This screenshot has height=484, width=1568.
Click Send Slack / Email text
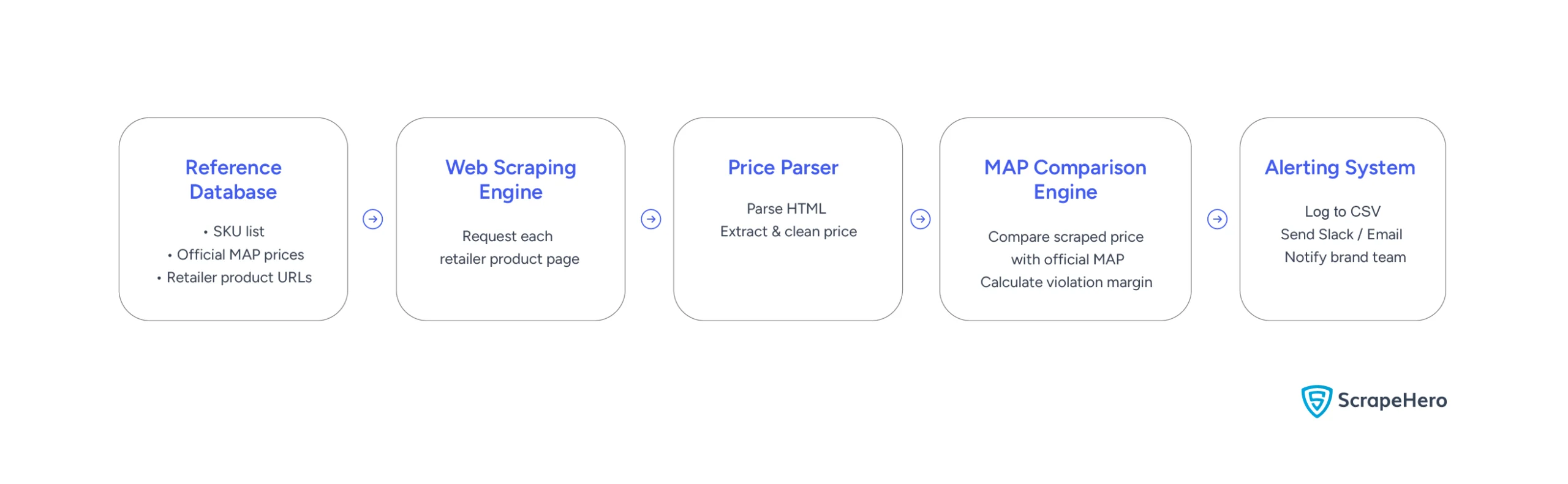[x=1341, y=234]
